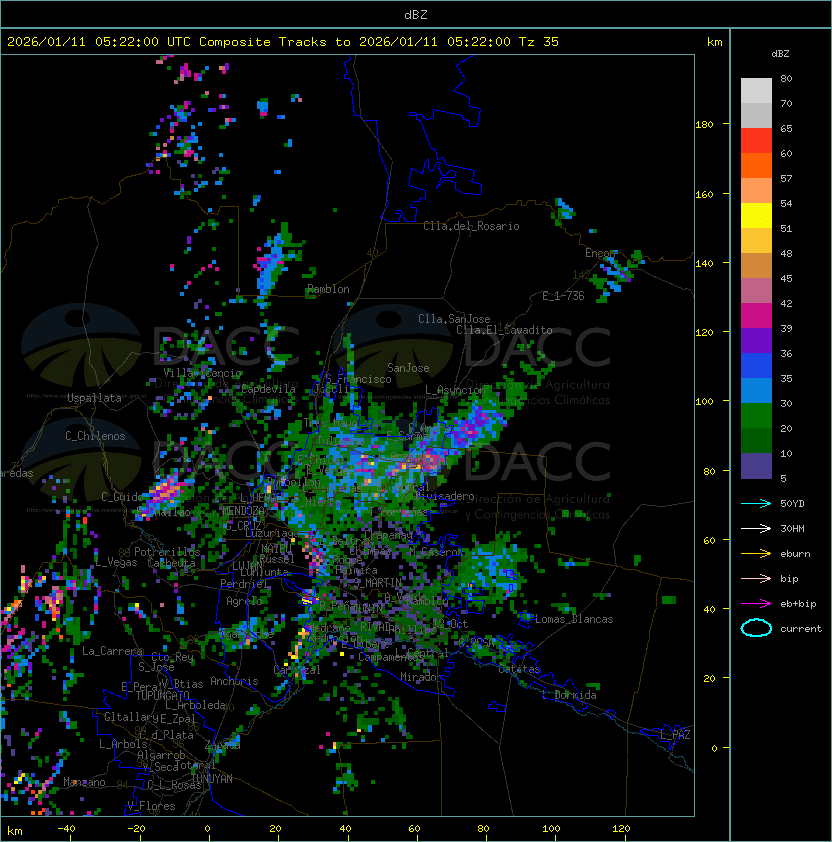
Task: Click the 'Divisadero' map label
Action: tap(444, 496)
